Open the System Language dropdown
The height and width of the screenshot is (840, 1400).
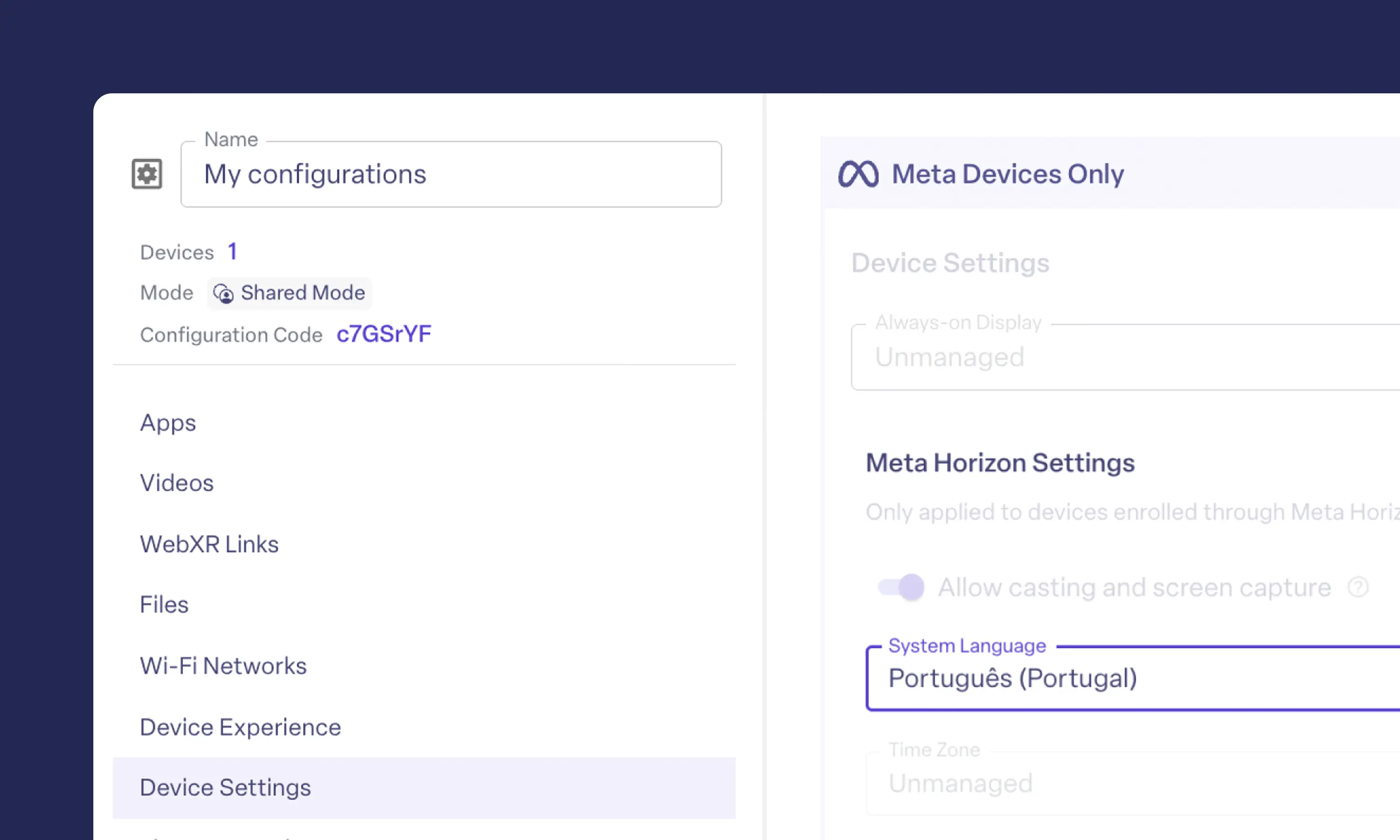tap(1133, 678)
